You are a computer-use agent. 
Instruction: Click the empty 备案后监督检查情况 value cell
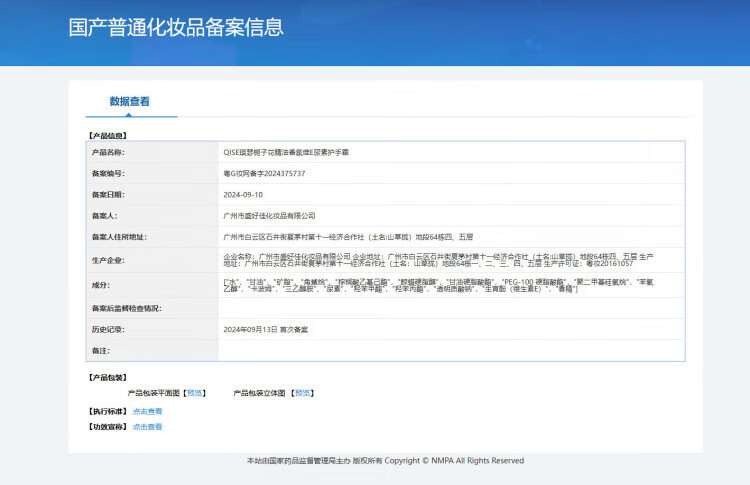(450, 308)
